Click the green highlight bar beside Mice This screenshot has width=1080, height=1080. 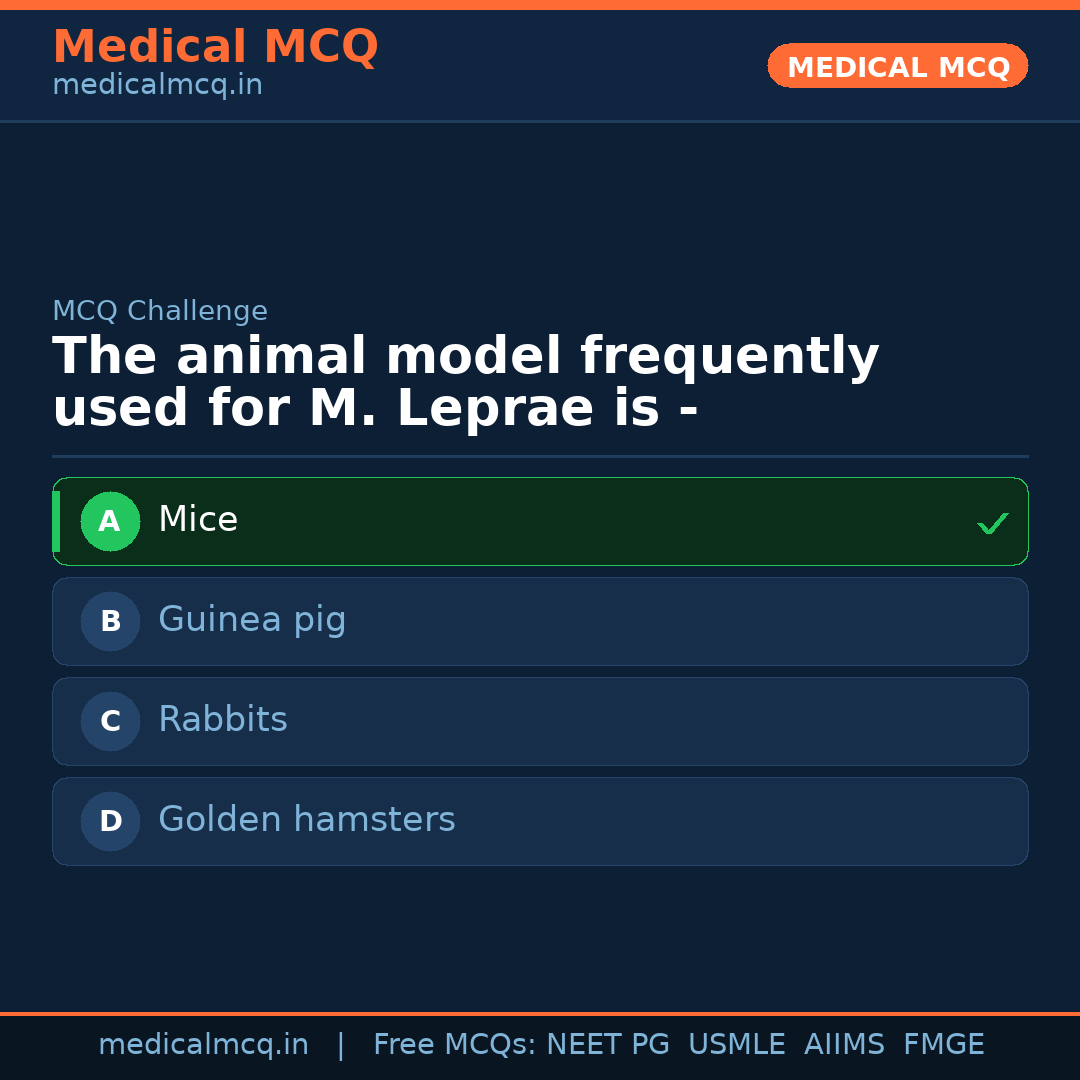tap(57, 521)
